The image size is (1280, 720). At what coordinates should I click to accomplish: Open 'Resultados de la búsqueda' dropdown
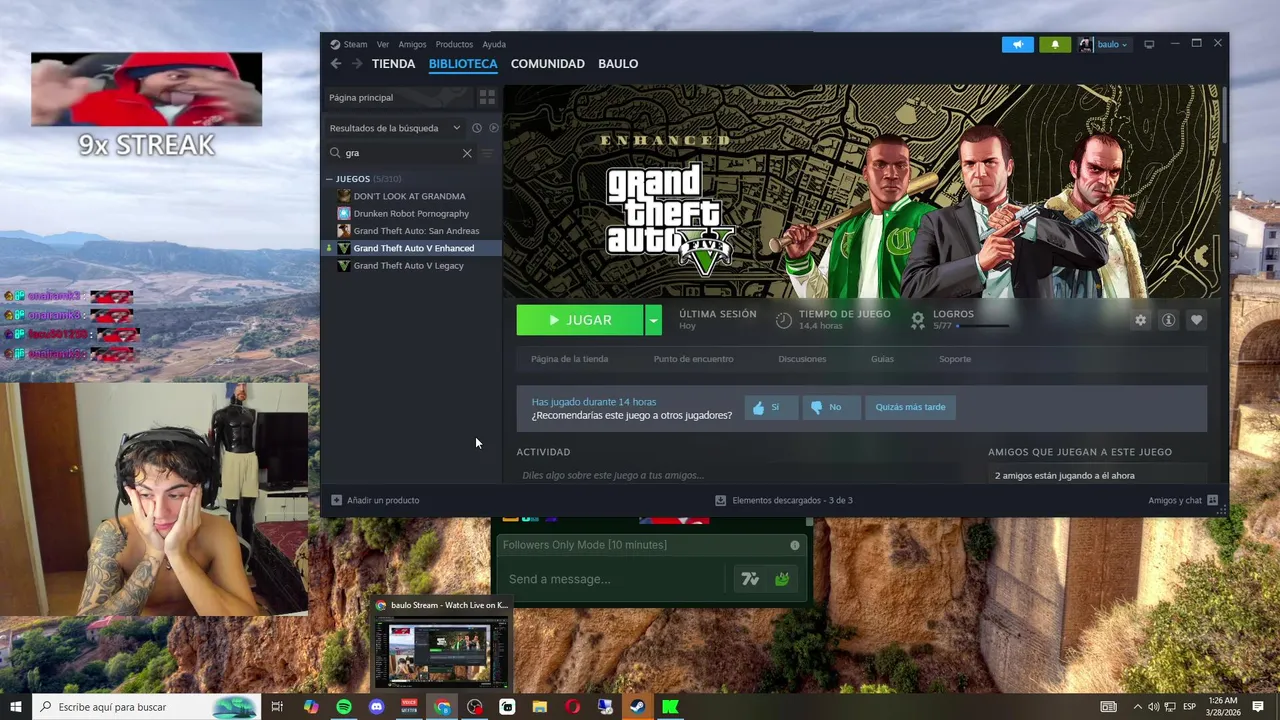395,128
